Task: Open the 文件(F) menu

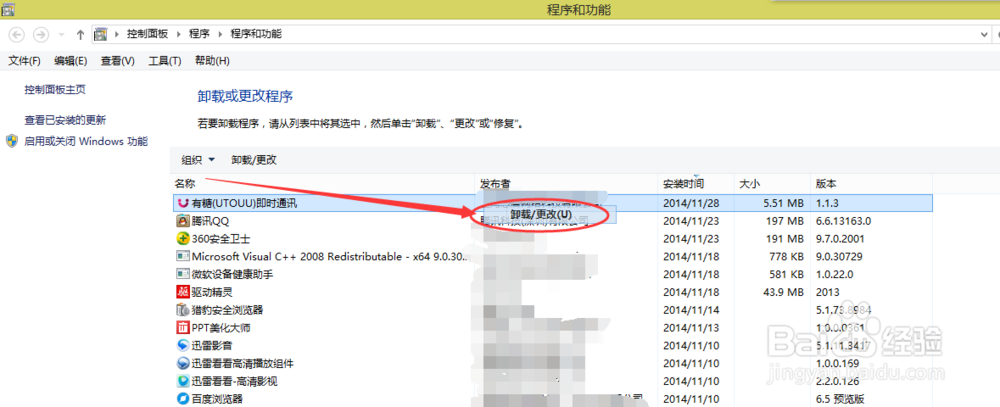Action: pos(24,61)
